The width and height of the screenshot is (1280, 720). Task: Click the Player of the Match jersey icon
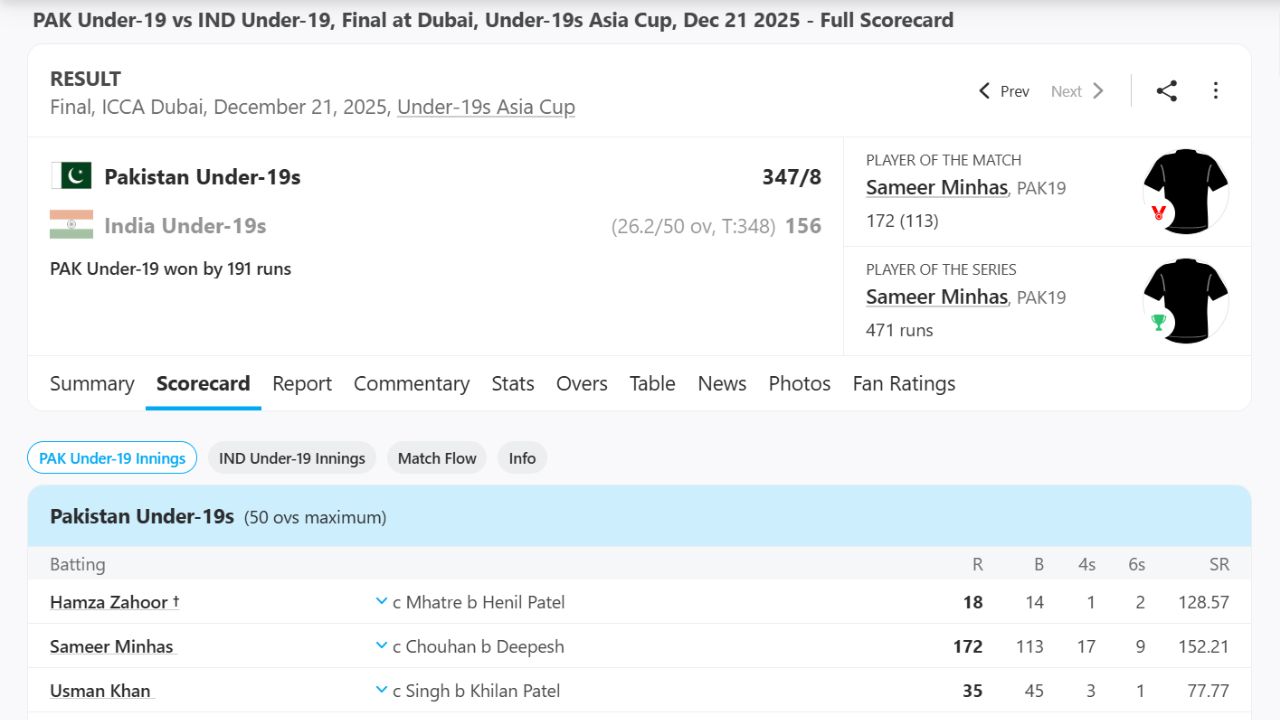click(x=1186, y=191)
